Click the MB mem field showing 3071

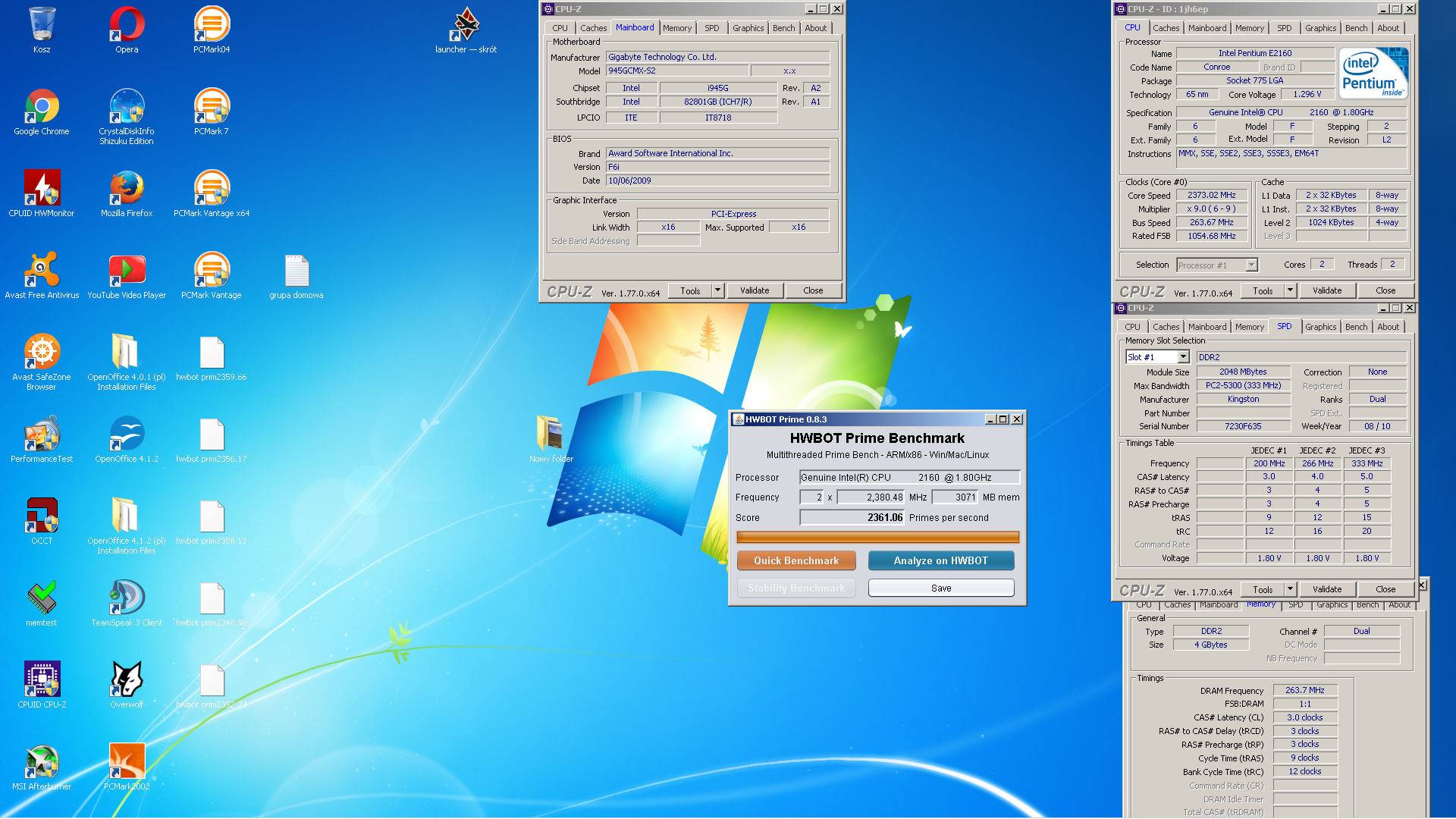point(955,497)
